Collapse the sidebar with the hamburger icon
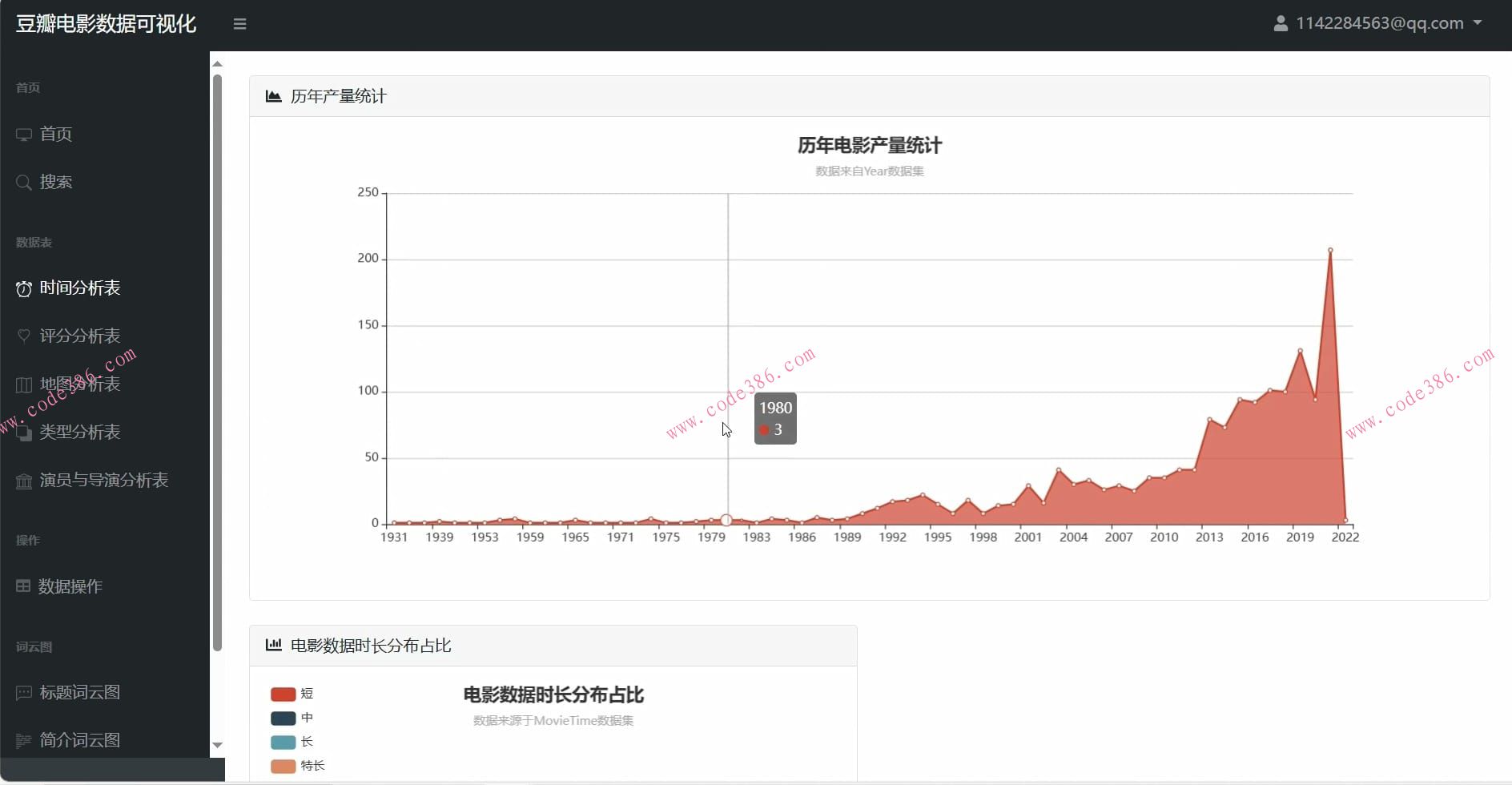This screenshot has width=1512, height=785. pos(239,23)
